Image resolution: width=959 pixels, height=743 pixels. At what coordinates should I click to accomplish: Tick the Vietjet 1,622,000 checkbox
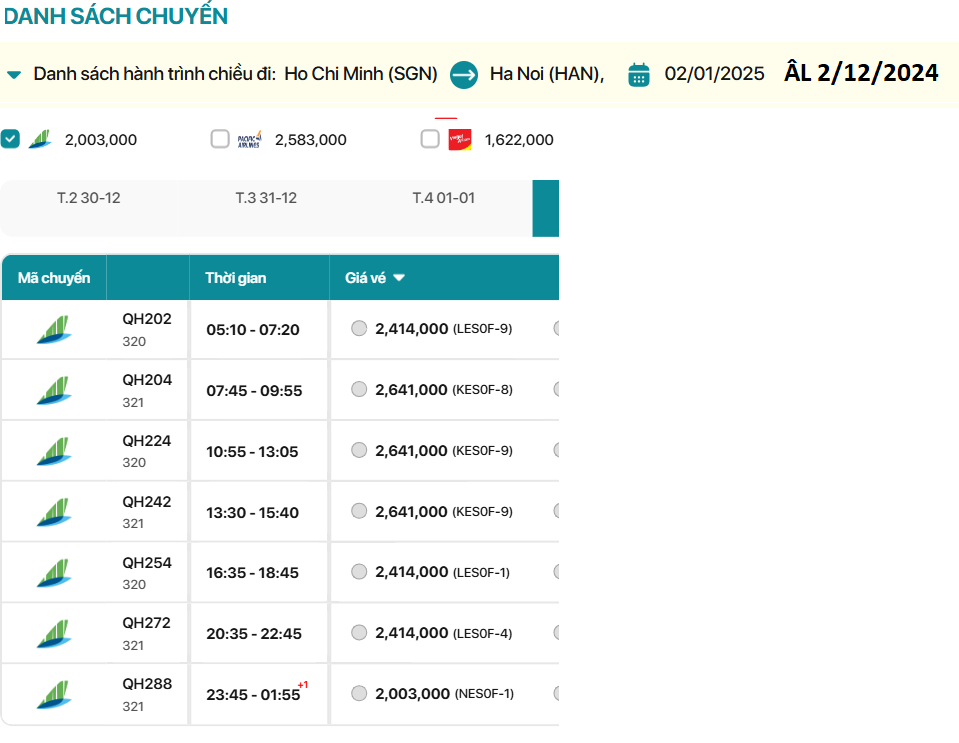pos(430,139)
